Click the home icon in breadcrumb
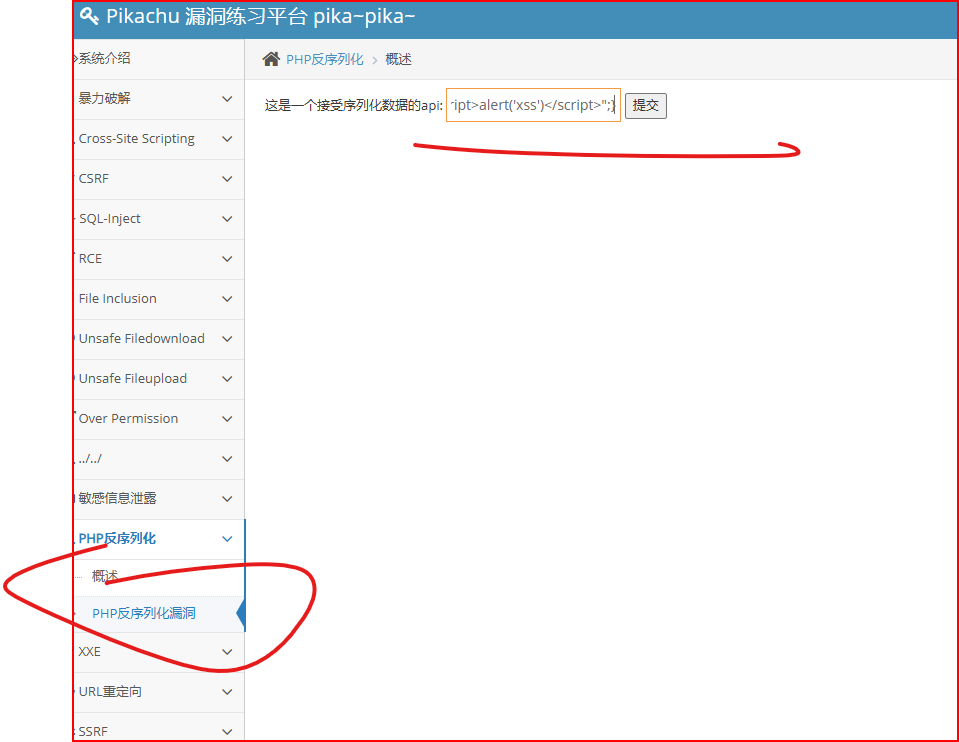Image resolution: width=959 pixels, height=742 pixels. (x=271, y=59)
